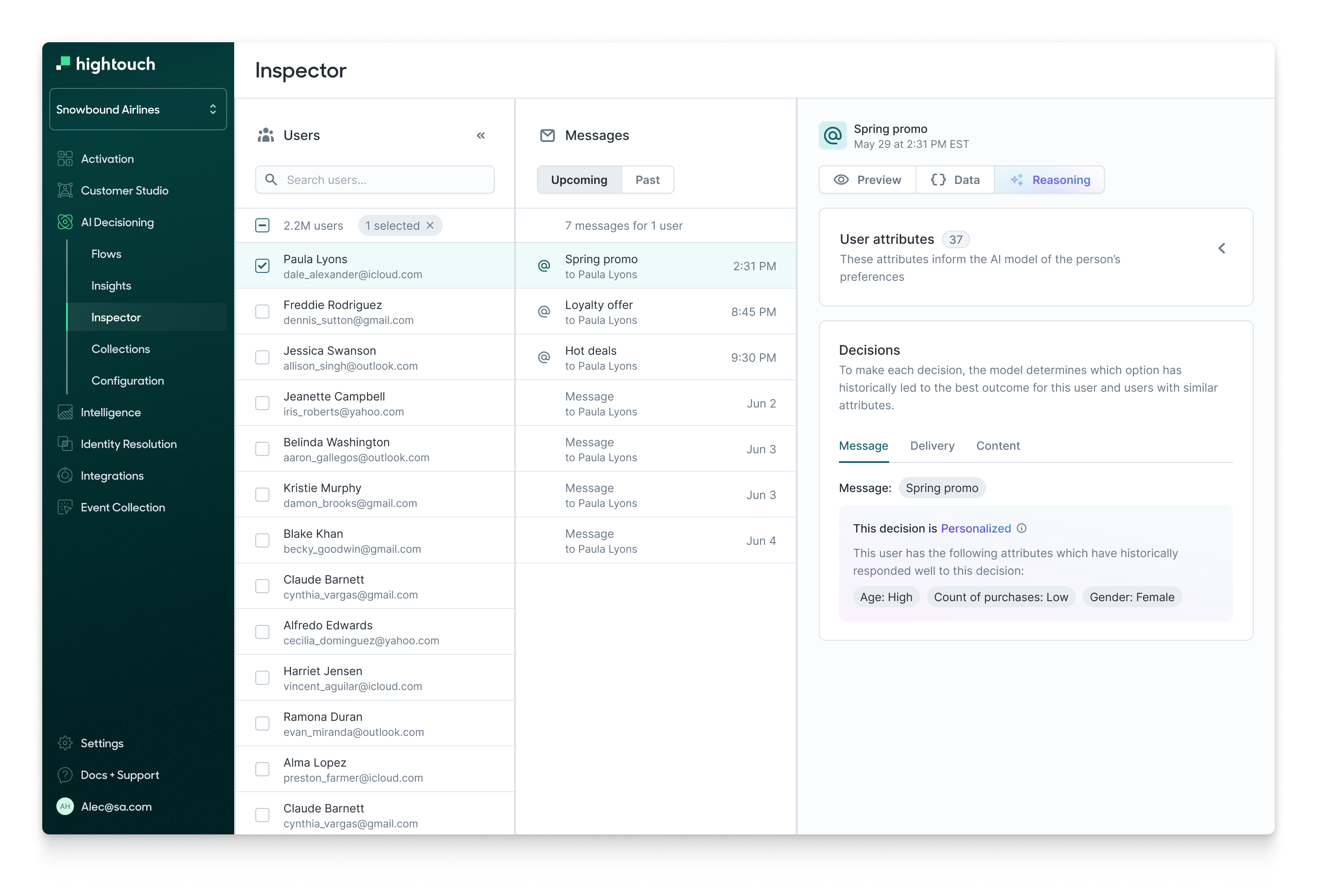
Task: Switch to the Delivery tab under Decisions
Action: point(932,446)
